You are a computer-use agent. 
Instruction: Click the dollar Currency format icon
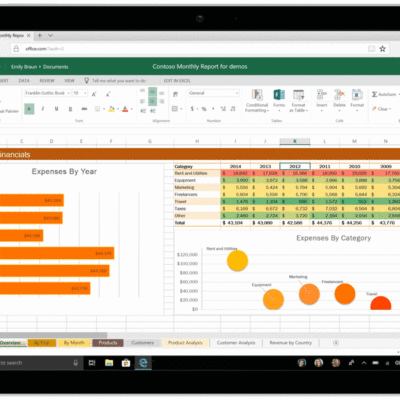pos(192,109)
